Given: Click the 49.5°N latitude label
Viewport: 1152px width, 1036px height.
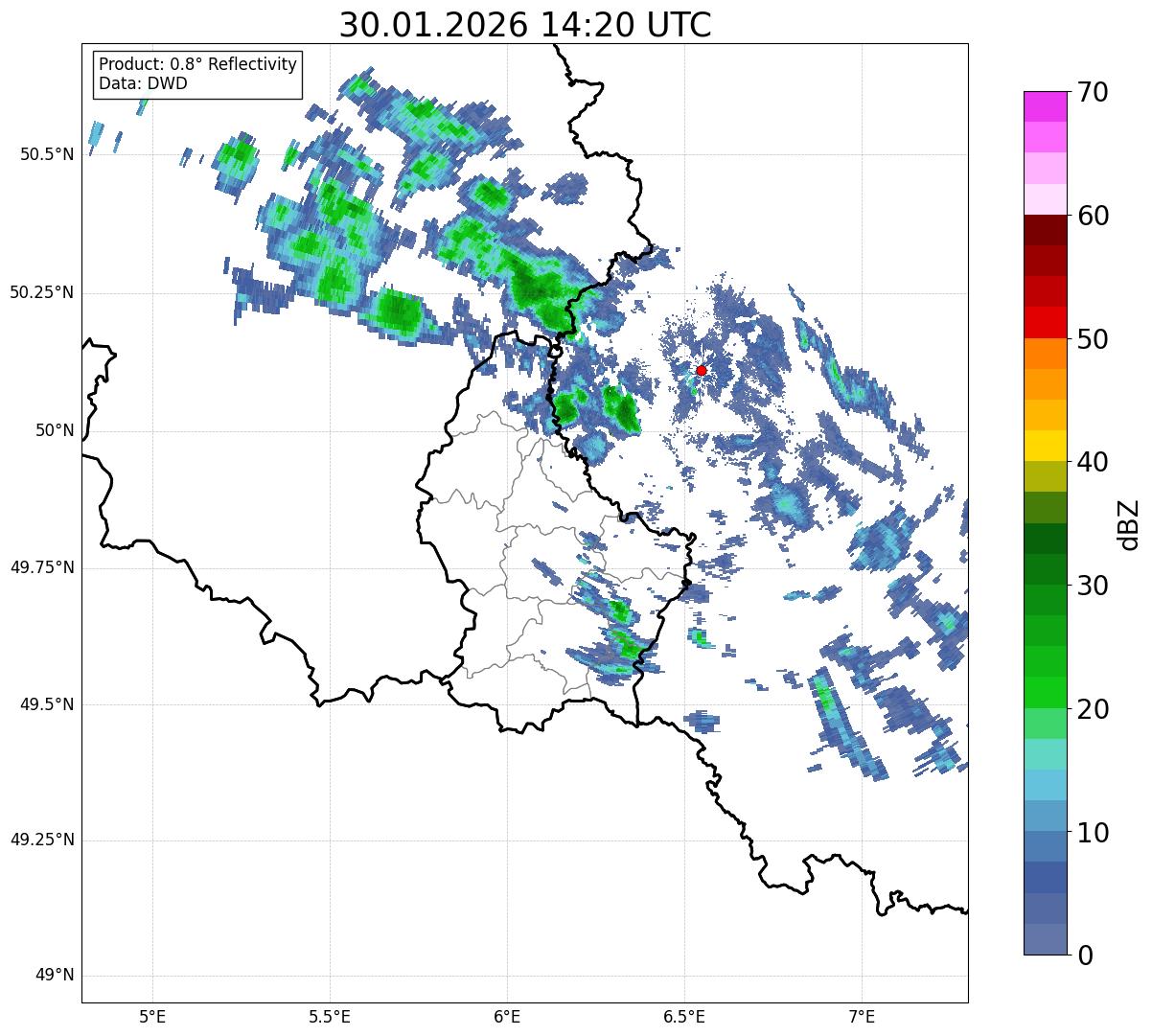Looking at the screenshot, I should point(47,704).
